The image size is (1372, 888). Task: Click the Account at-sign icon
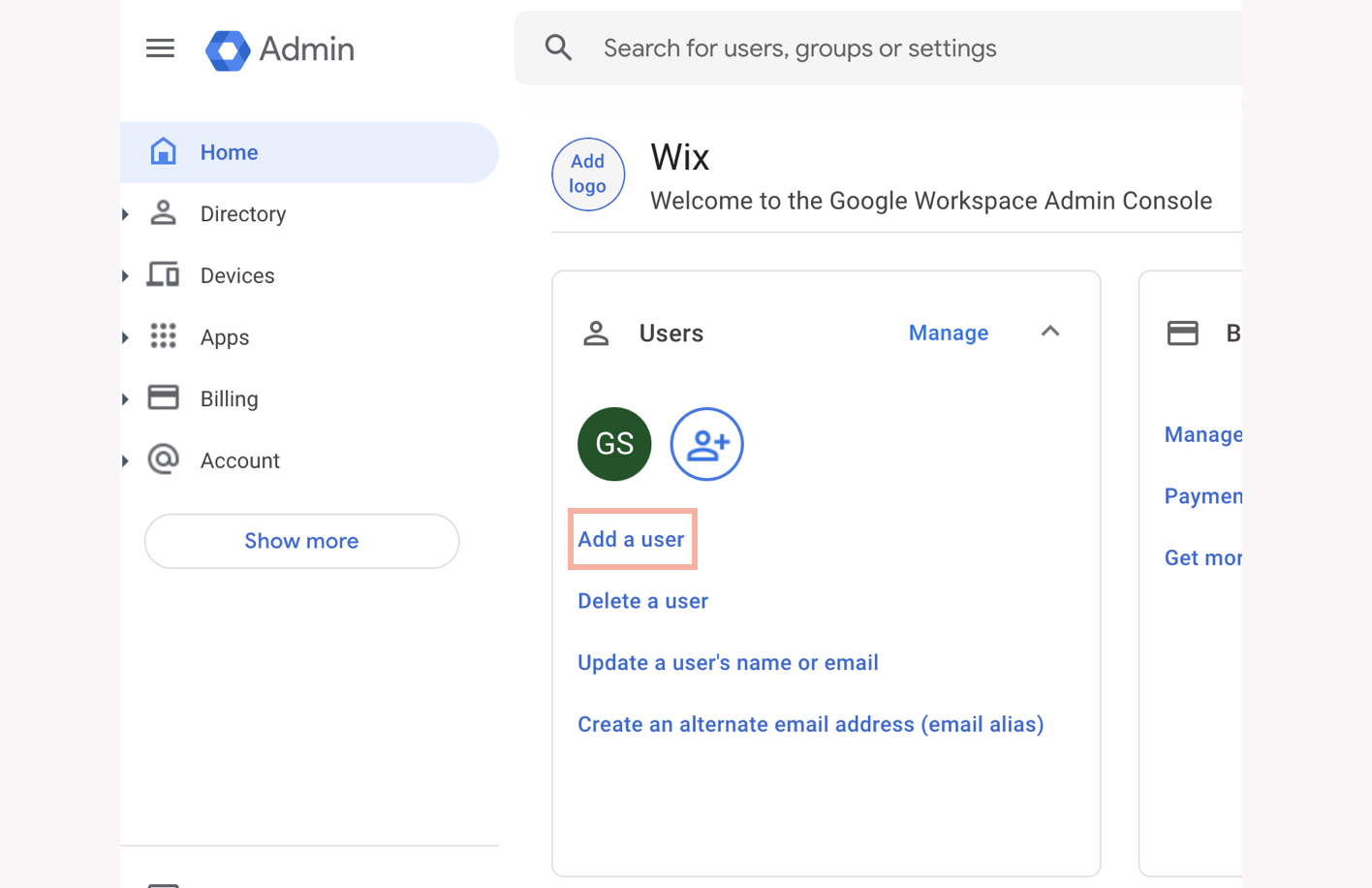tap(163, 460)
